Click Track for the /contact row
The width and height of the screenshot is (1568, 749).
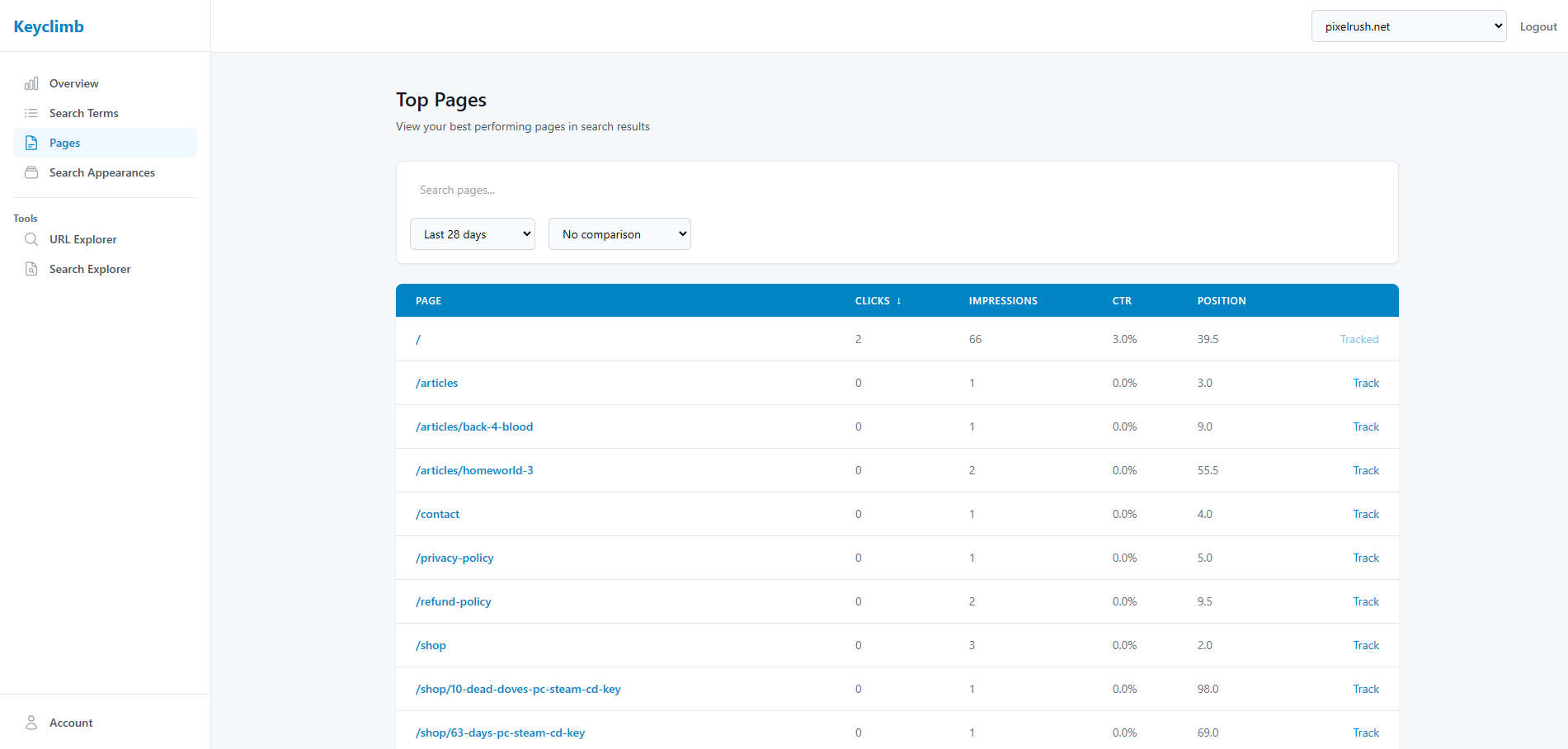[x=1366, y=514]
